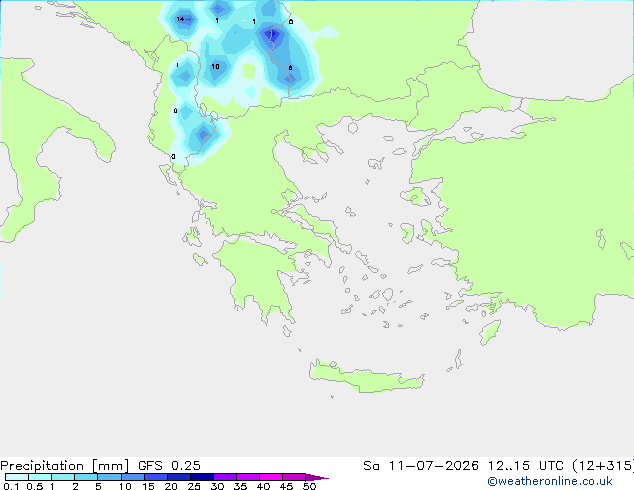634x490 pixels.
Task: Select the 20–25 mm legend color swatch
Action: (x=179, y=477)
